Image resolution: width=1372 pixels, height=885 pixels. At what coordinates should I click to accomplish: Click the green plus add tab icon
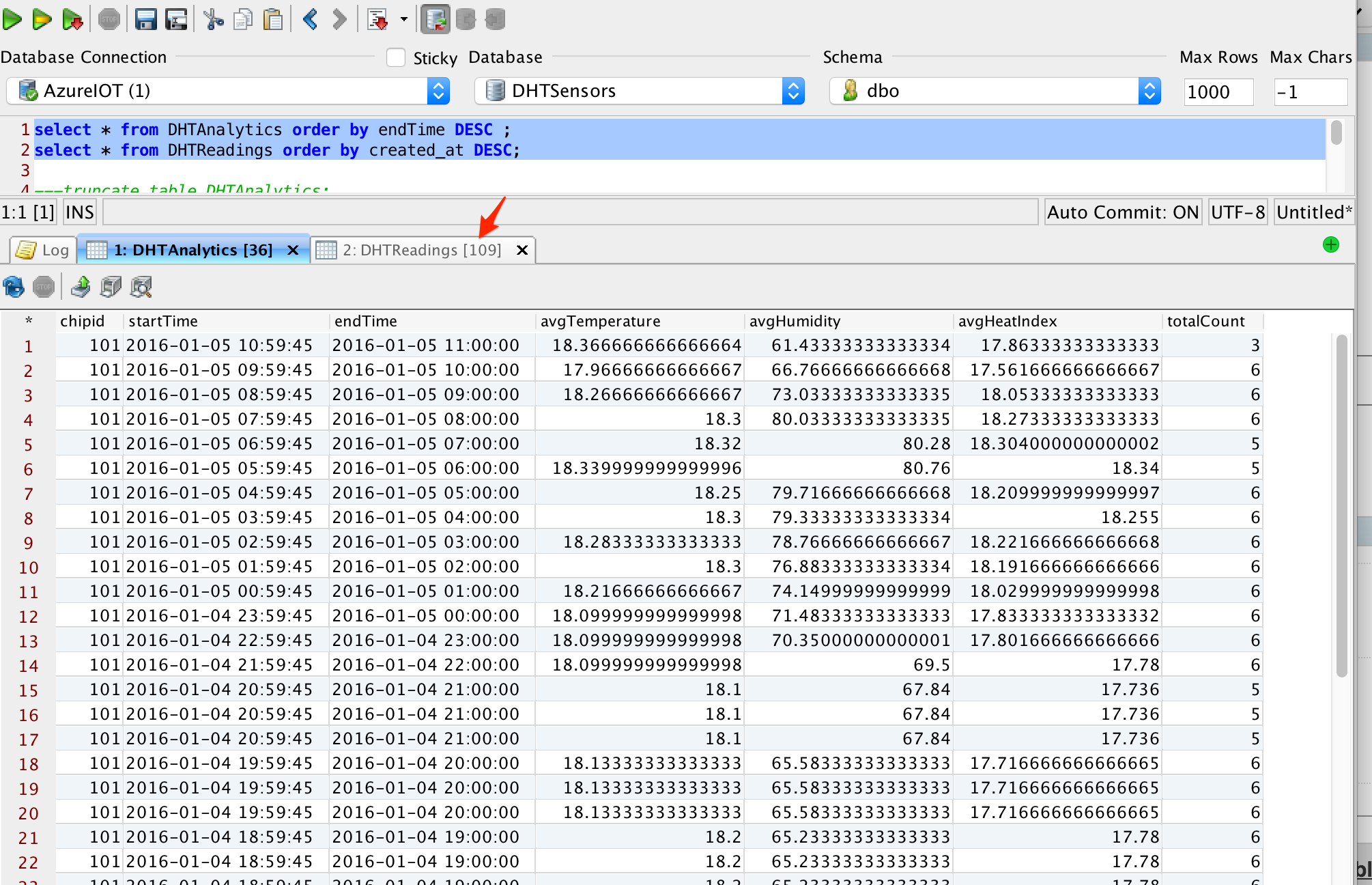pos(1330,244)
